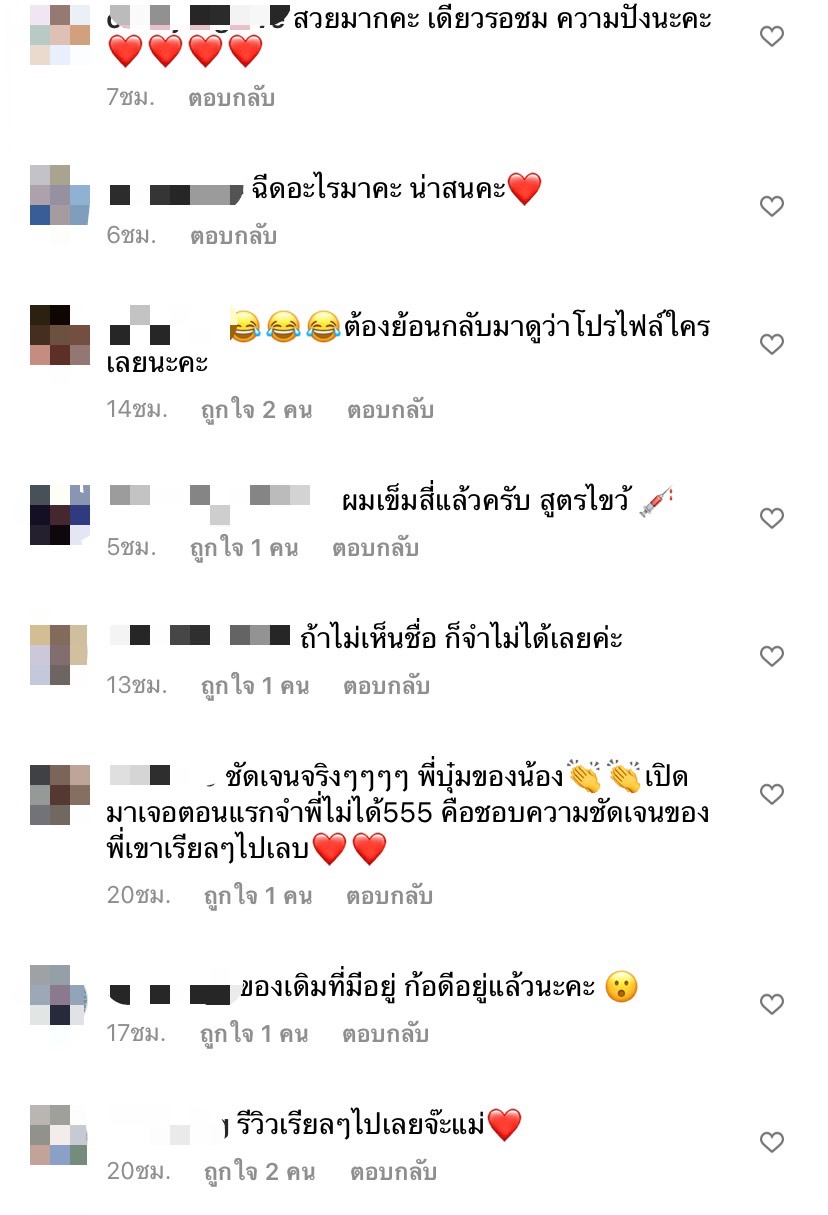Reply to the 13ชม. comment
This screenshot has height=1215, width=828.
pos(386,686)
